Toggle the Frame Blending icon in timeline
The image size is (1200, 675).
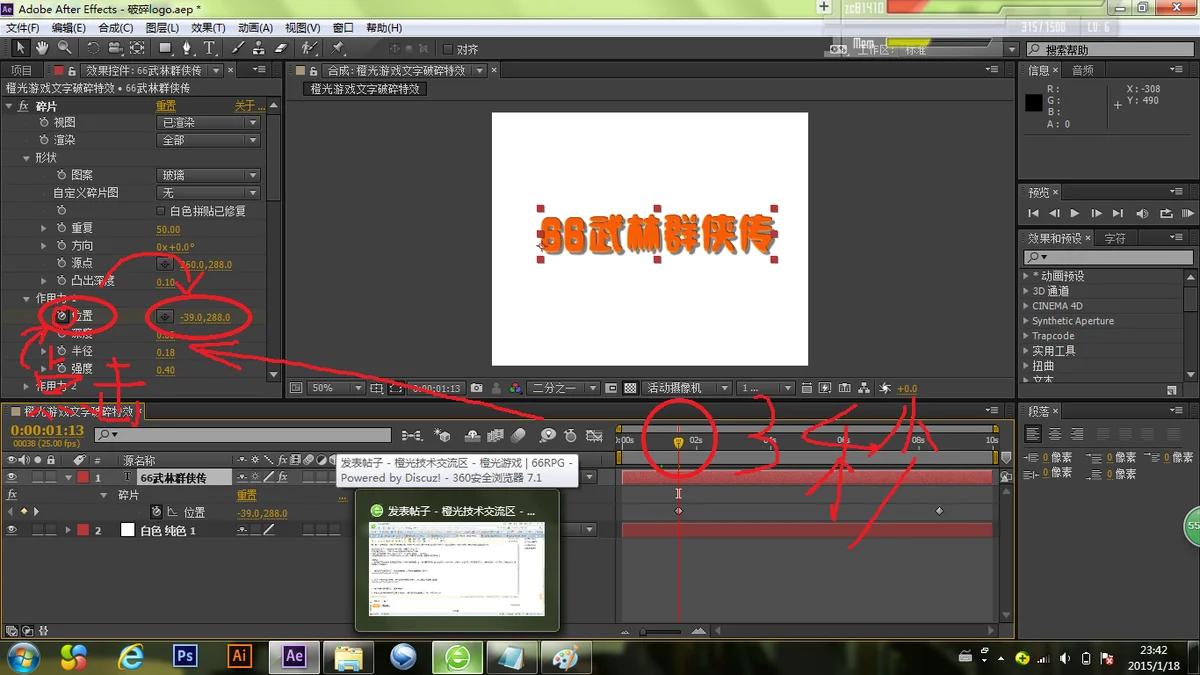click(496, 435)
